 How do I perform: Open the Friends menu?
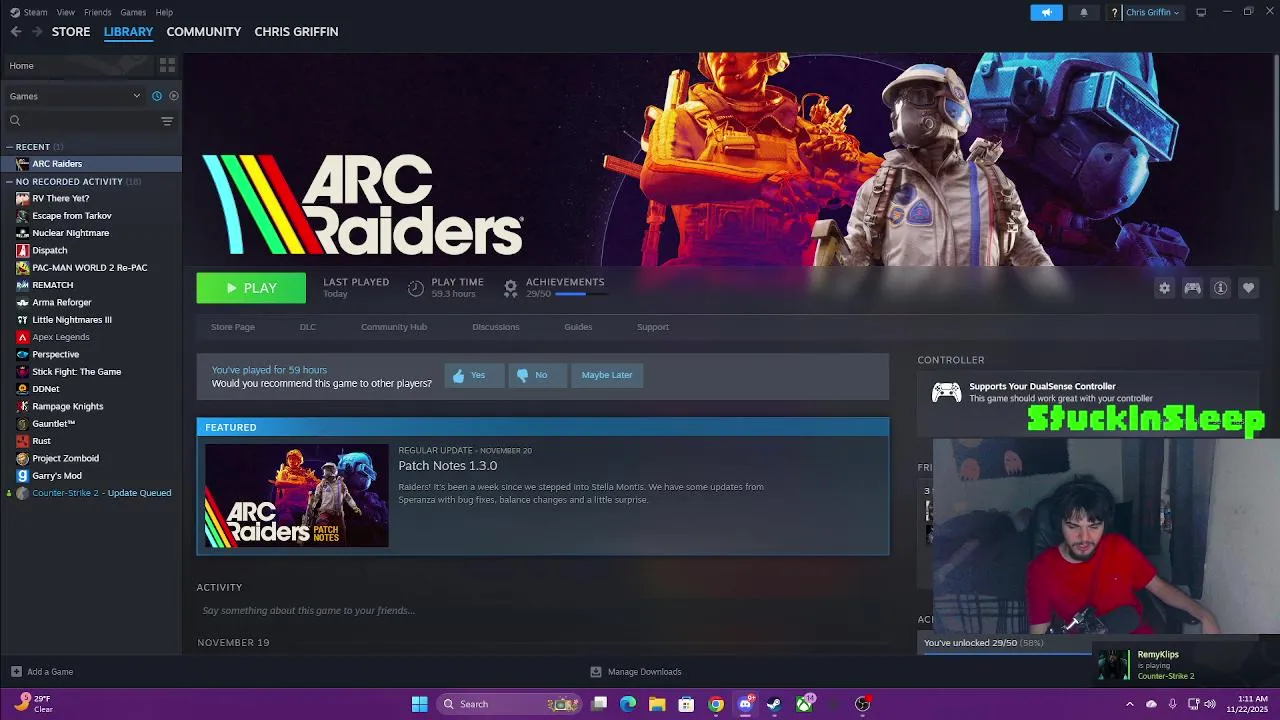pos(98,12)
